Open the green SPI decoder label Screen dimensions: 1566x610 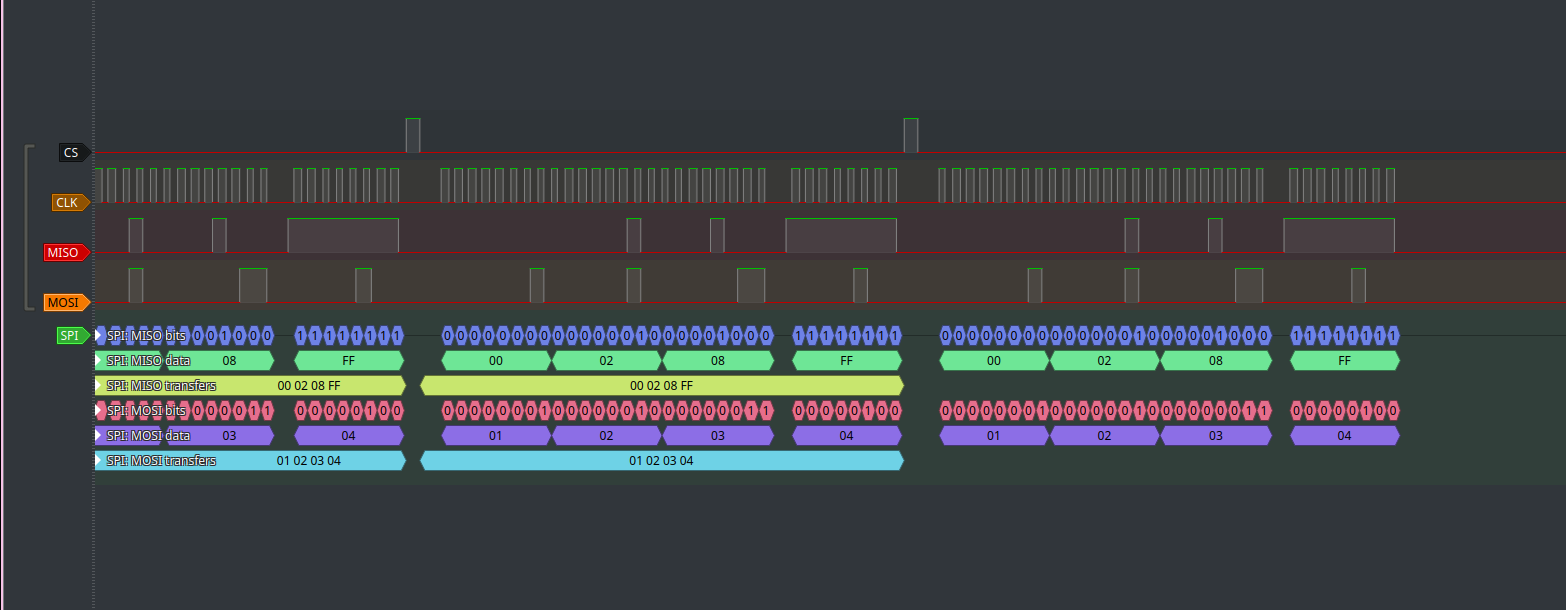[71, 336]
